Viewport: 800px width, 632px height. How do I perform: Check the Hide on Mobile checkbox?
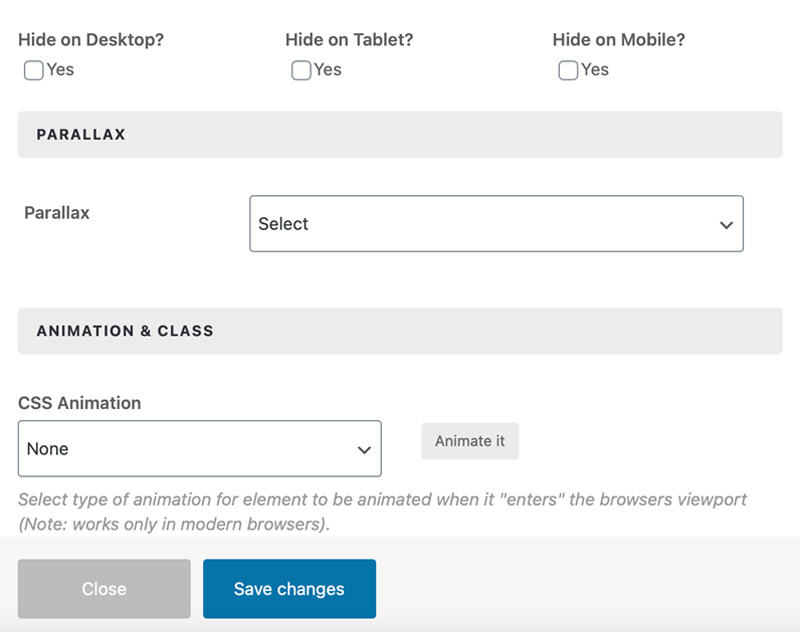coord(567,70)
